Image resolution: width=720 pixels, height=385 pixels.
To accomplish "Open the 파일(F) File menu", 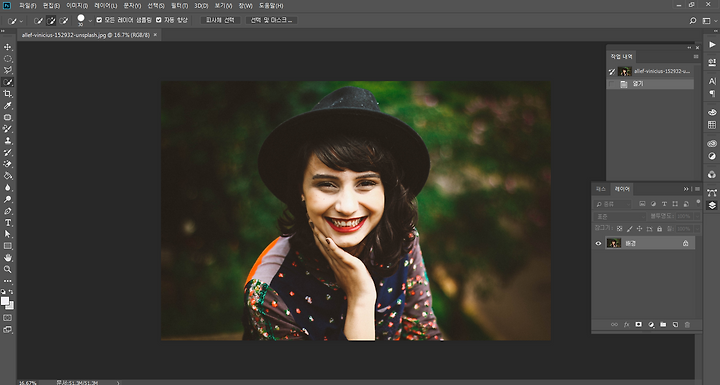I will [x=28, y=6].
